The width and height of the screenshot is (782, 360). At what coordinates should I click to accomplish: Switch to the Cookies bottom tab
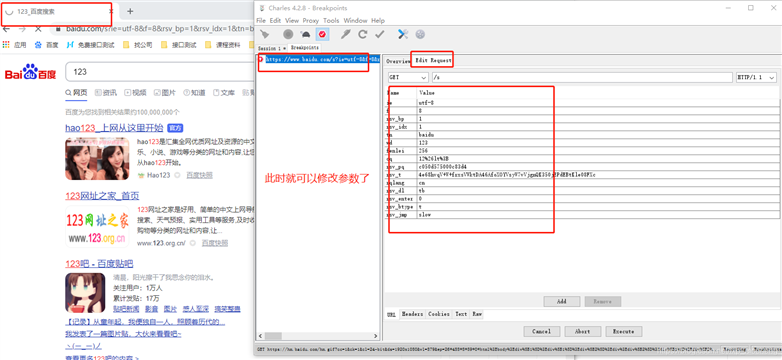click(439, 314)
